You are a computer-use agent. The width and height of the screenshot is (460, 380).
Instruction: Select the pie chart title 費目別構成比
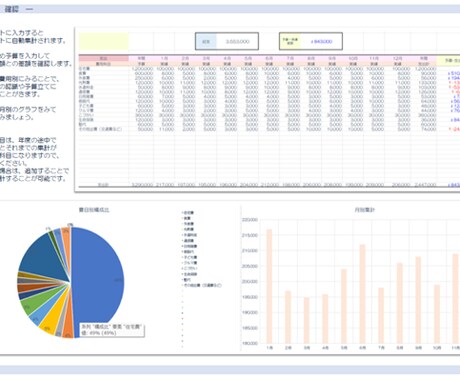[94, 210]
